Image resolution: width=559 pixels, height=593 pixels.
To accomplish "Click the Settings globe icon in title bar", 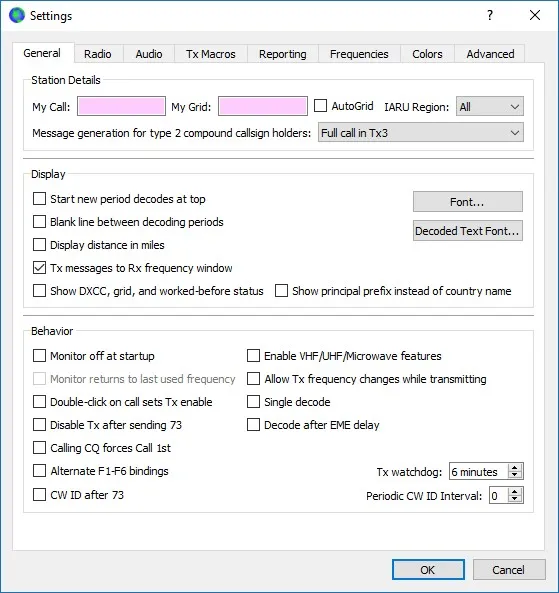I will pos(17,16).
